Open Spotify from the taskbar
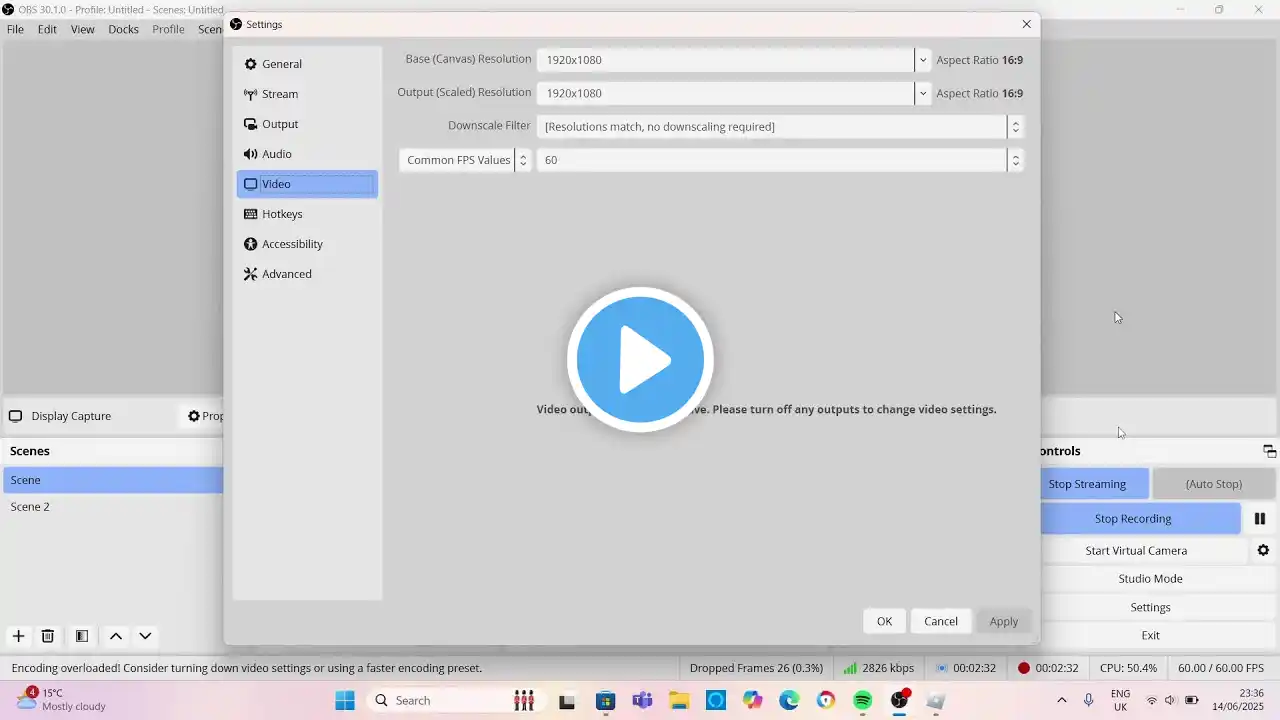The height and width of the screenshot is (720, 1280). click(863, 700)
